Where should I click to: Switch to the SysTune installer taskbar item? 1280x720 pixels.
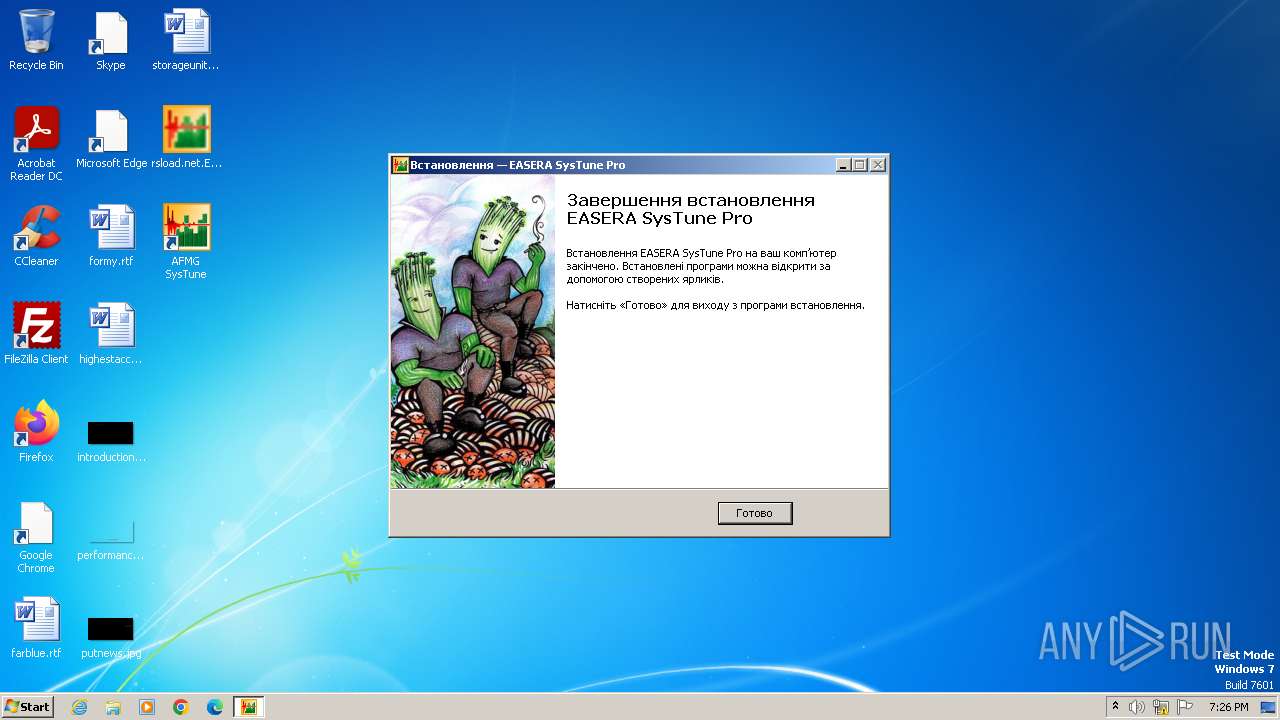249,707
